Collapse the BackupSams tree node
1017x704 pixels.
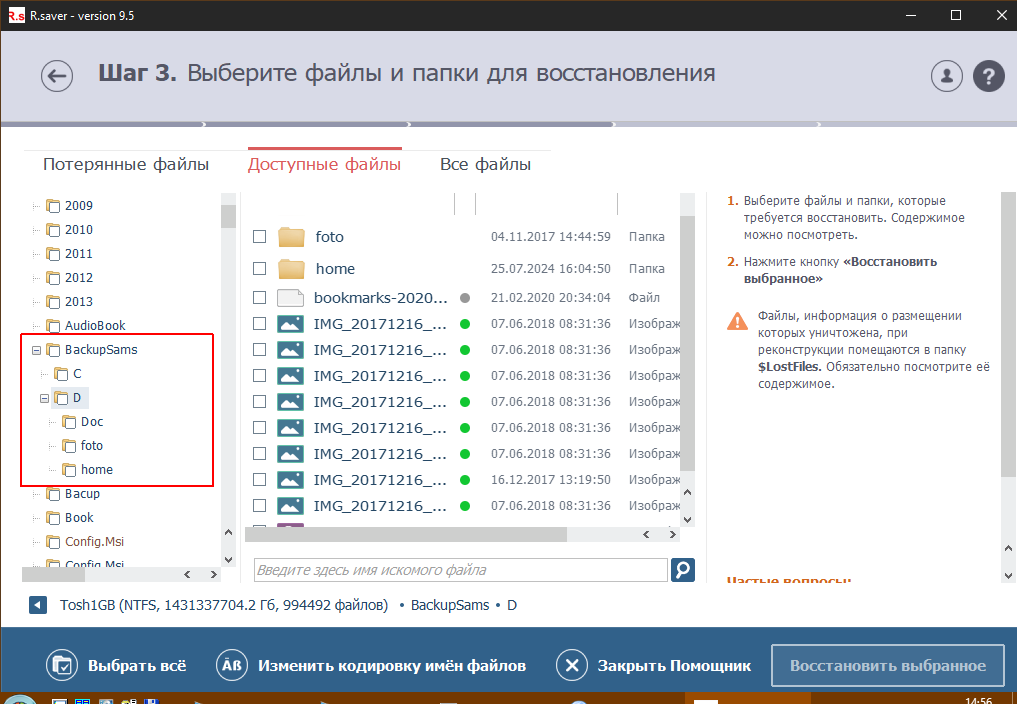pos(36,350)
